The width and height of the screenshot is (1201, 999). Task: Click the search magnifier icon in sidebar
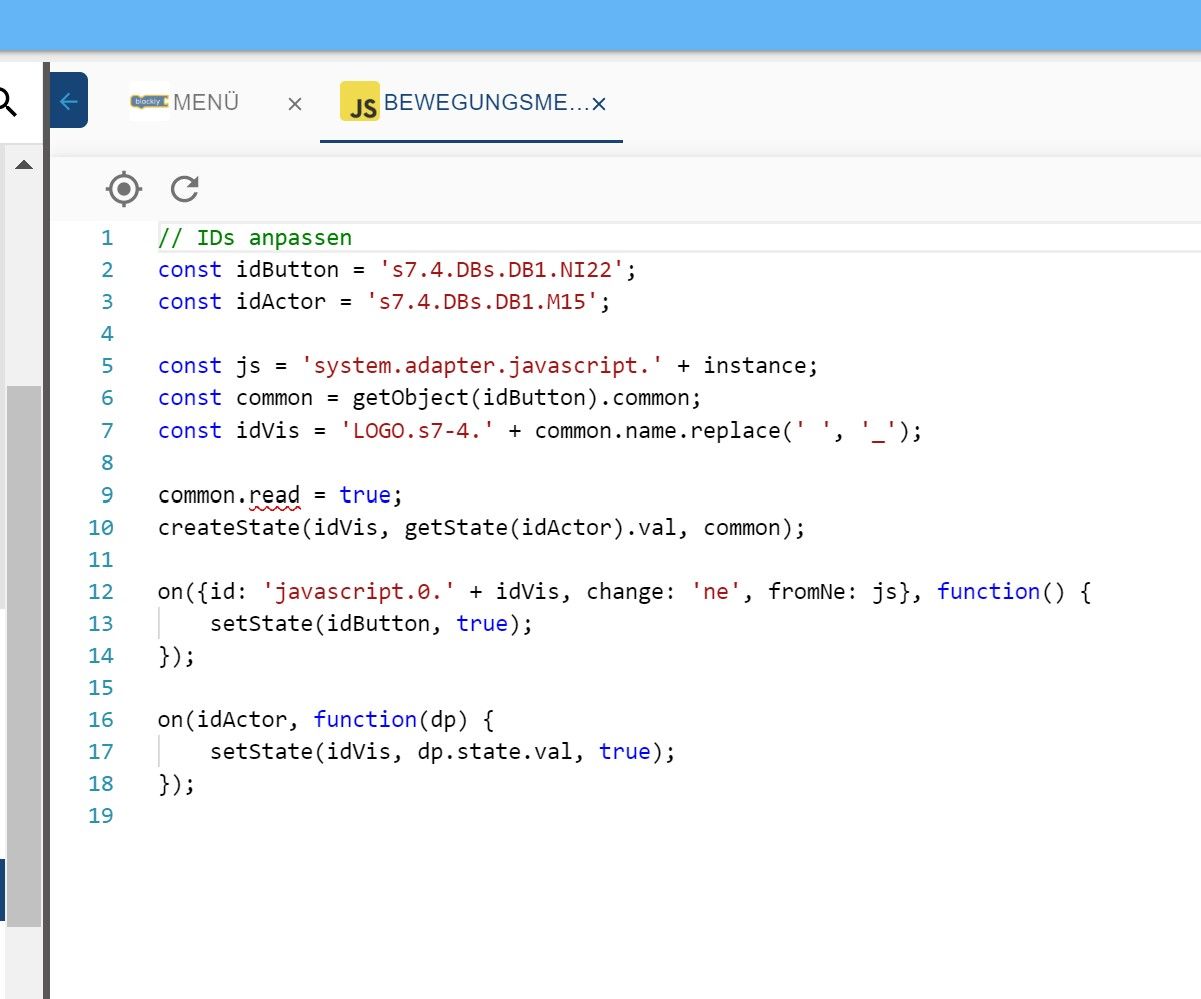pos(7,100)
